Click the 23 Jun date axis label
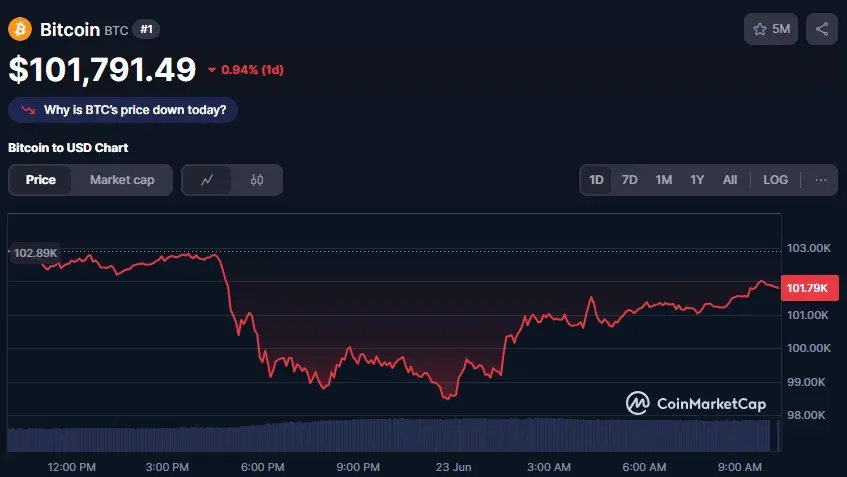This screenshot has height=477, width=847. point(453,467)
